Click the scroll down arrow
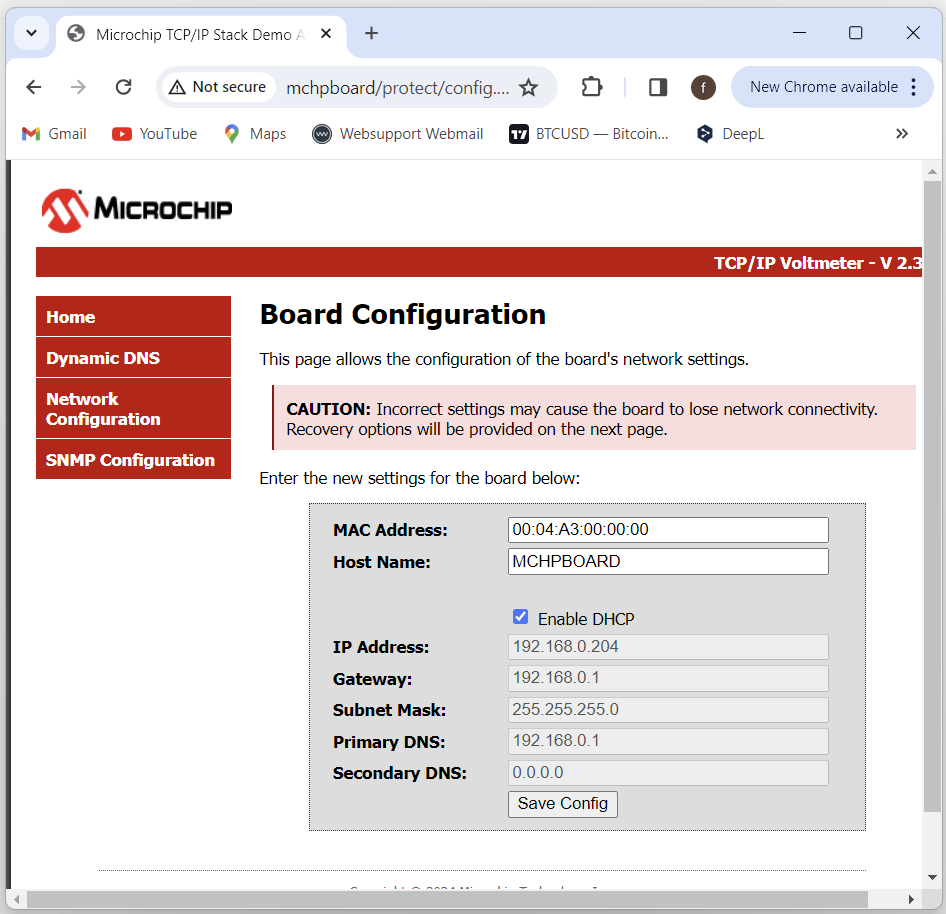 (x=932, y=878)
